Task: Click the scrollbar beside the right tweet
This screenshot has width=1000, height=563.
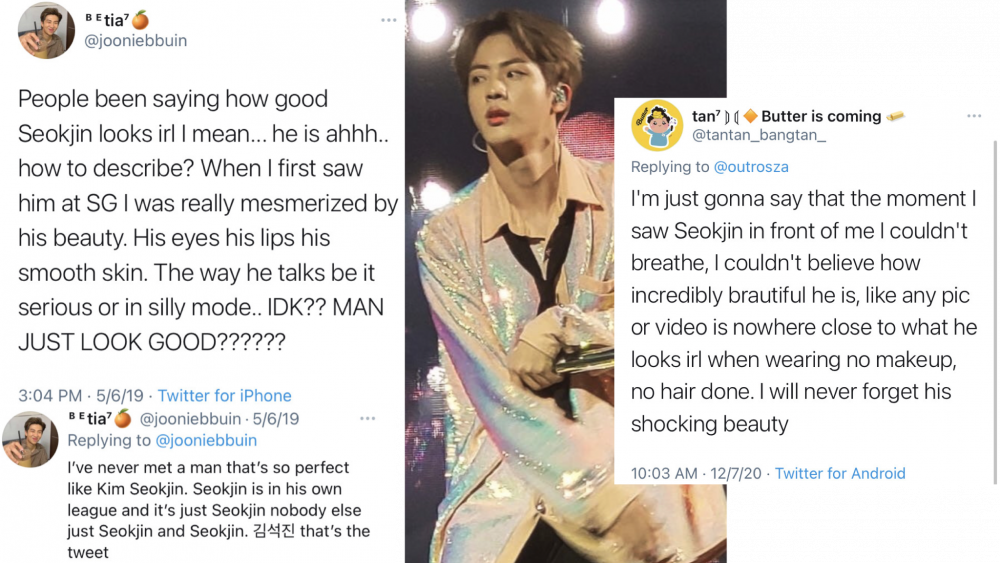Action: tap(995, 312)
